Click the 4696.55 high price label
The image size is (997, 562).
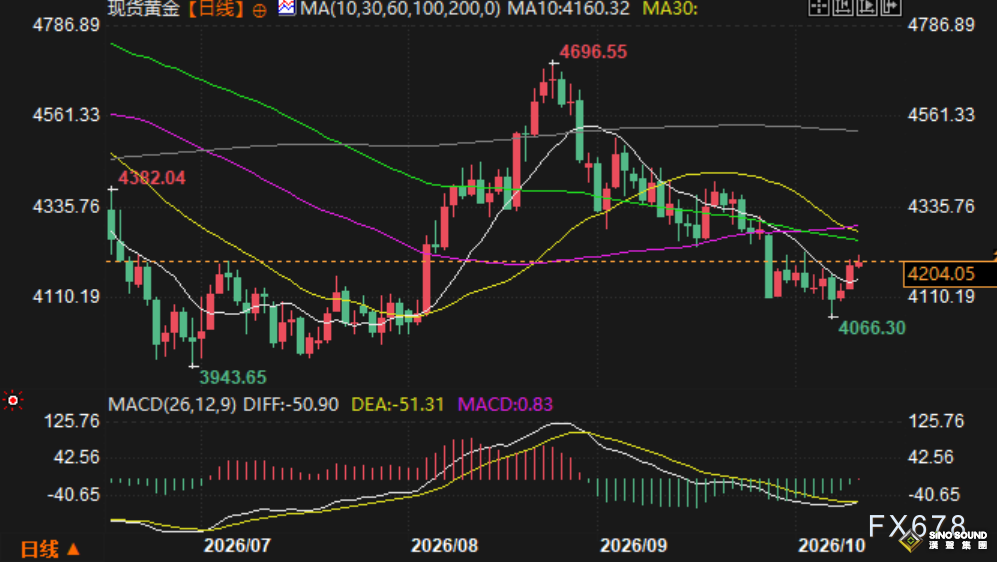[x=593, y=52]
